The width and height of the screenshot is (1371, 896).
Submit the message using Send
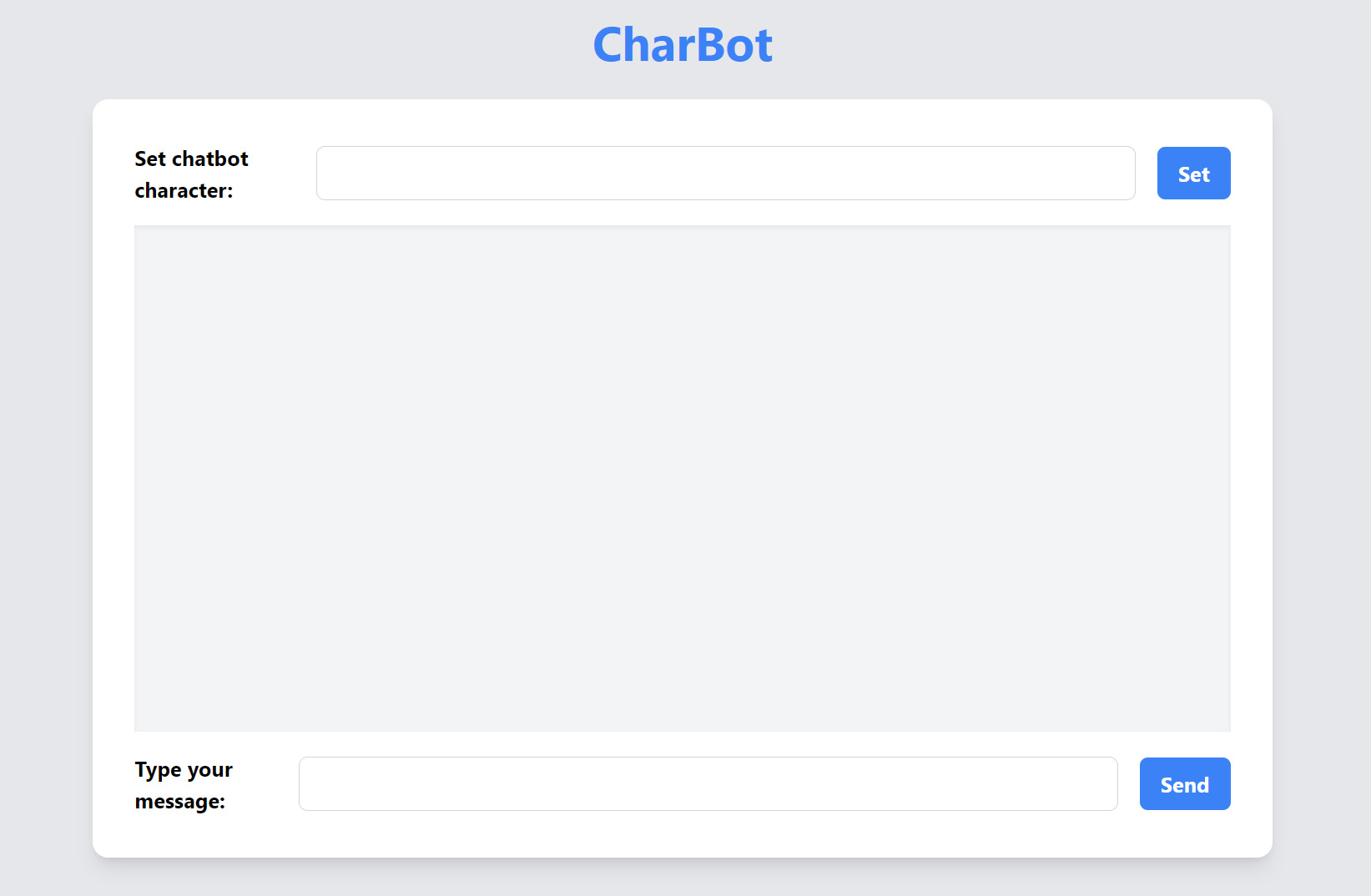coord(1184,784)
